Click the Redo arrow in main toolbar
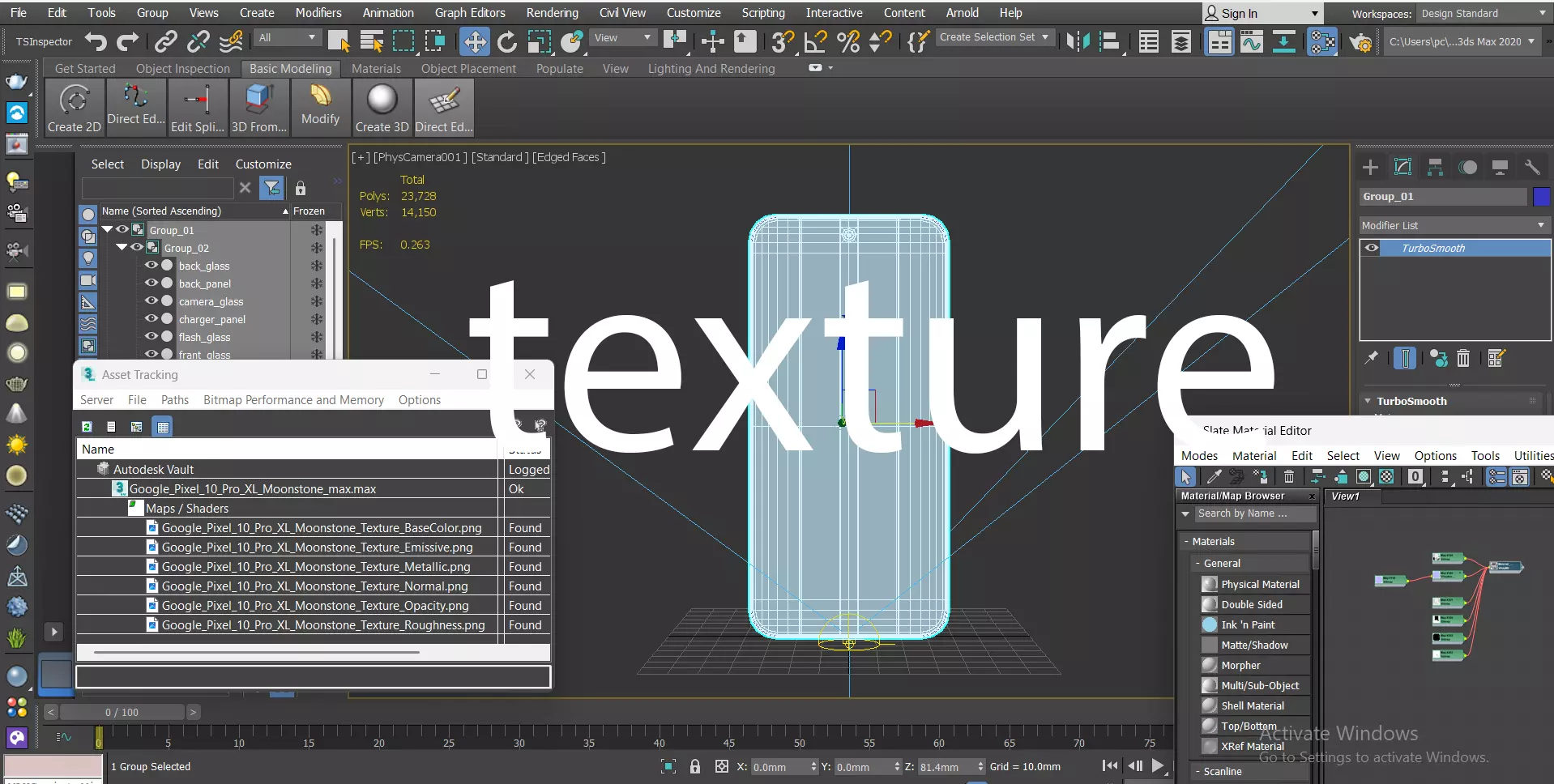Image resolution: width=1554 pixels, height=784 pixels. [128, 41]
